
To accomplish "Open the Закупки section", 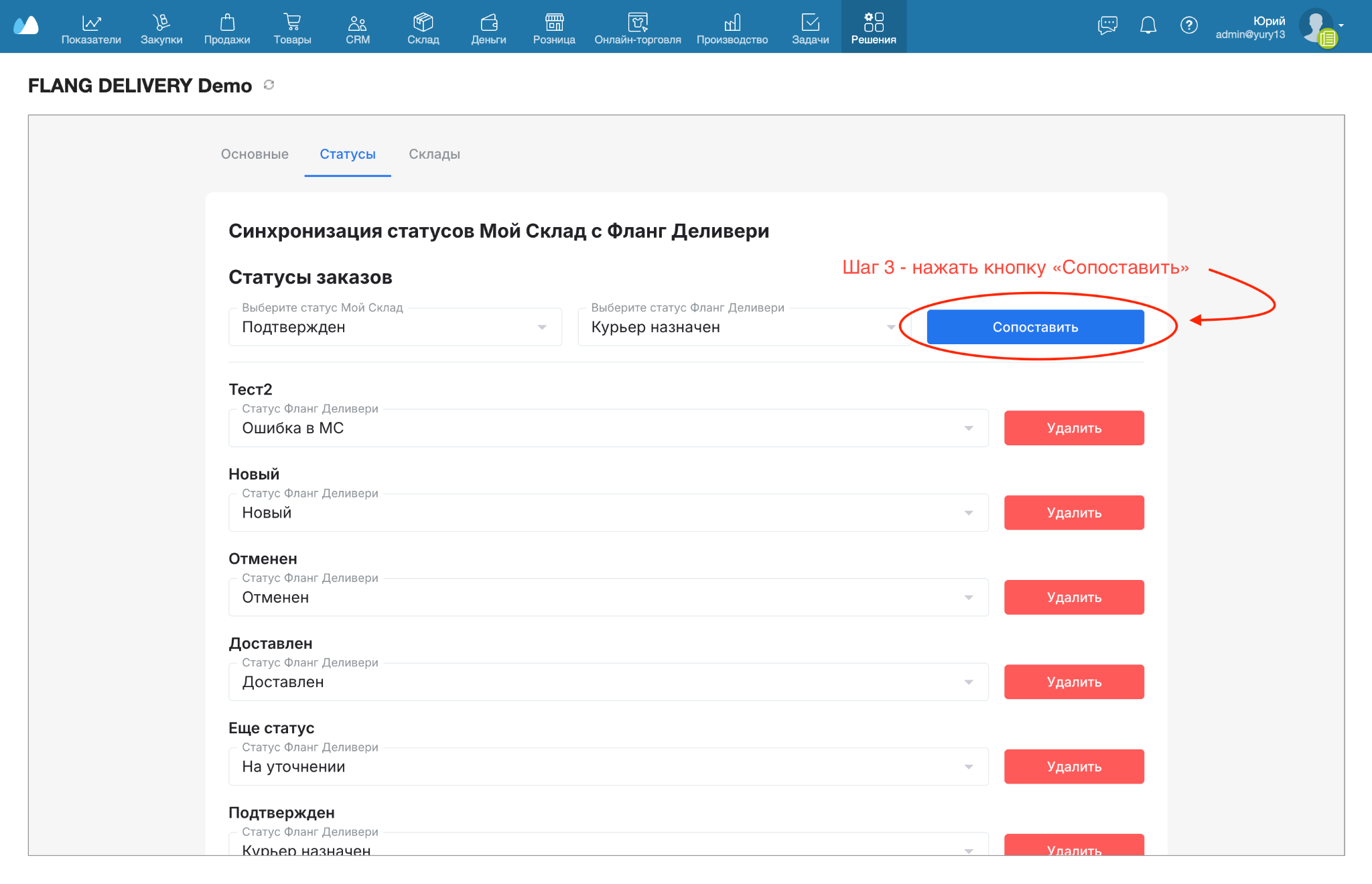I will point(161,29).
